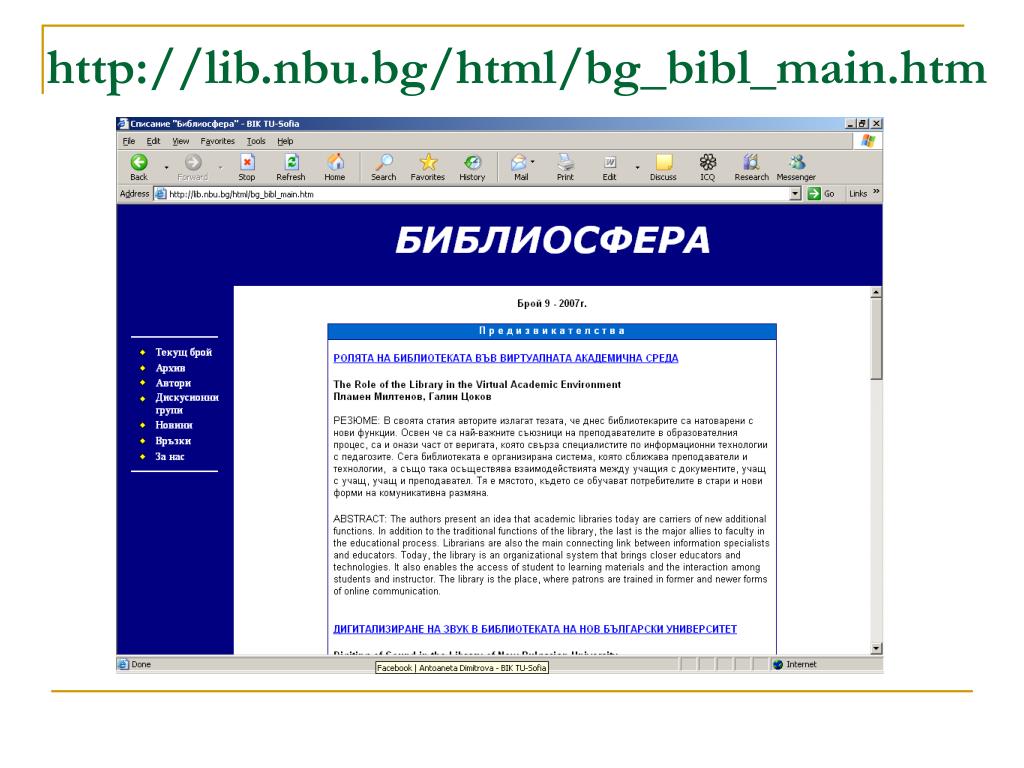The image size is (1024, 768).
Task: Click the Internet zone globe icon
Action: 778,665
